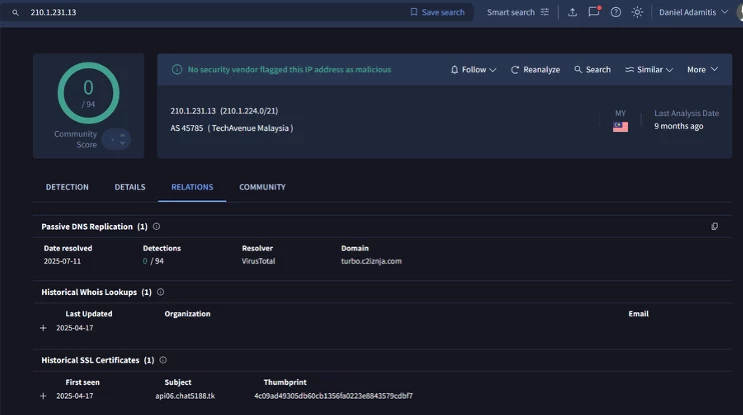The width and height of the screenshot is (743, 415).
Task: Click the upload file icon
Action: [x=572, y=12]
